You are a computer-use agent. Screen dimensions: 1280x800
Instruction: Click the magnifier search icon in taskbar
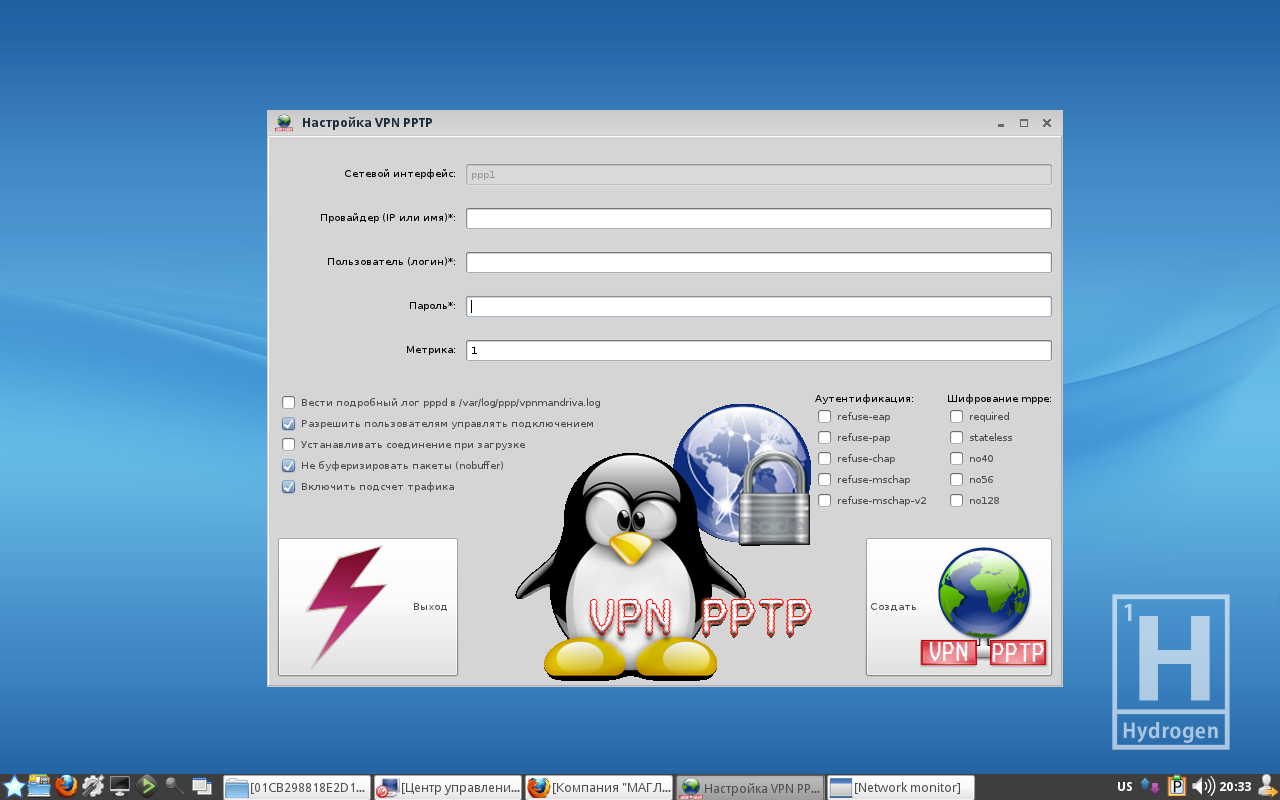(174, 786)
